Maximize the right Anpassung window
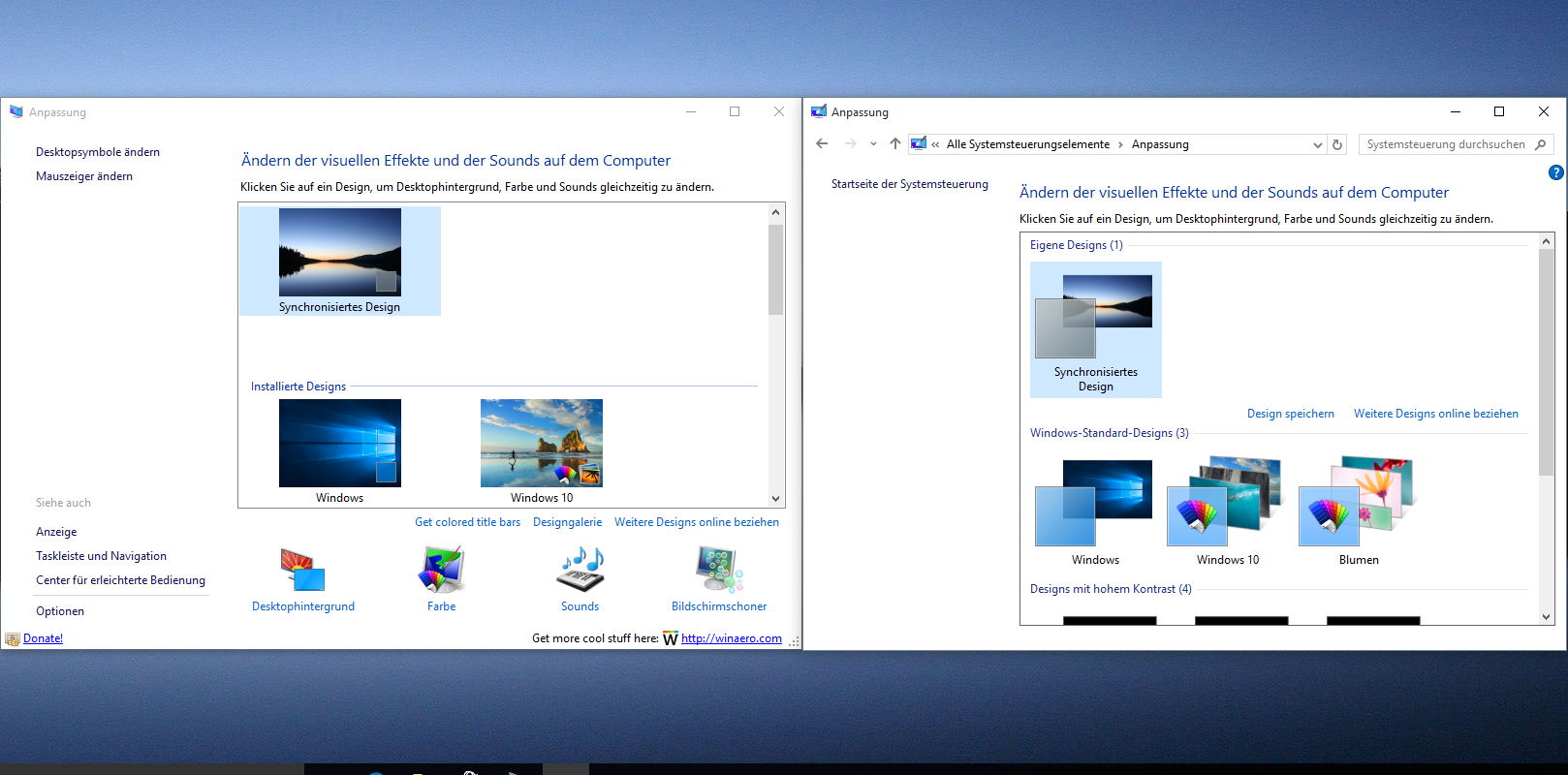The height and width of the screenshot is (775, 1568). pos(1499,112)
